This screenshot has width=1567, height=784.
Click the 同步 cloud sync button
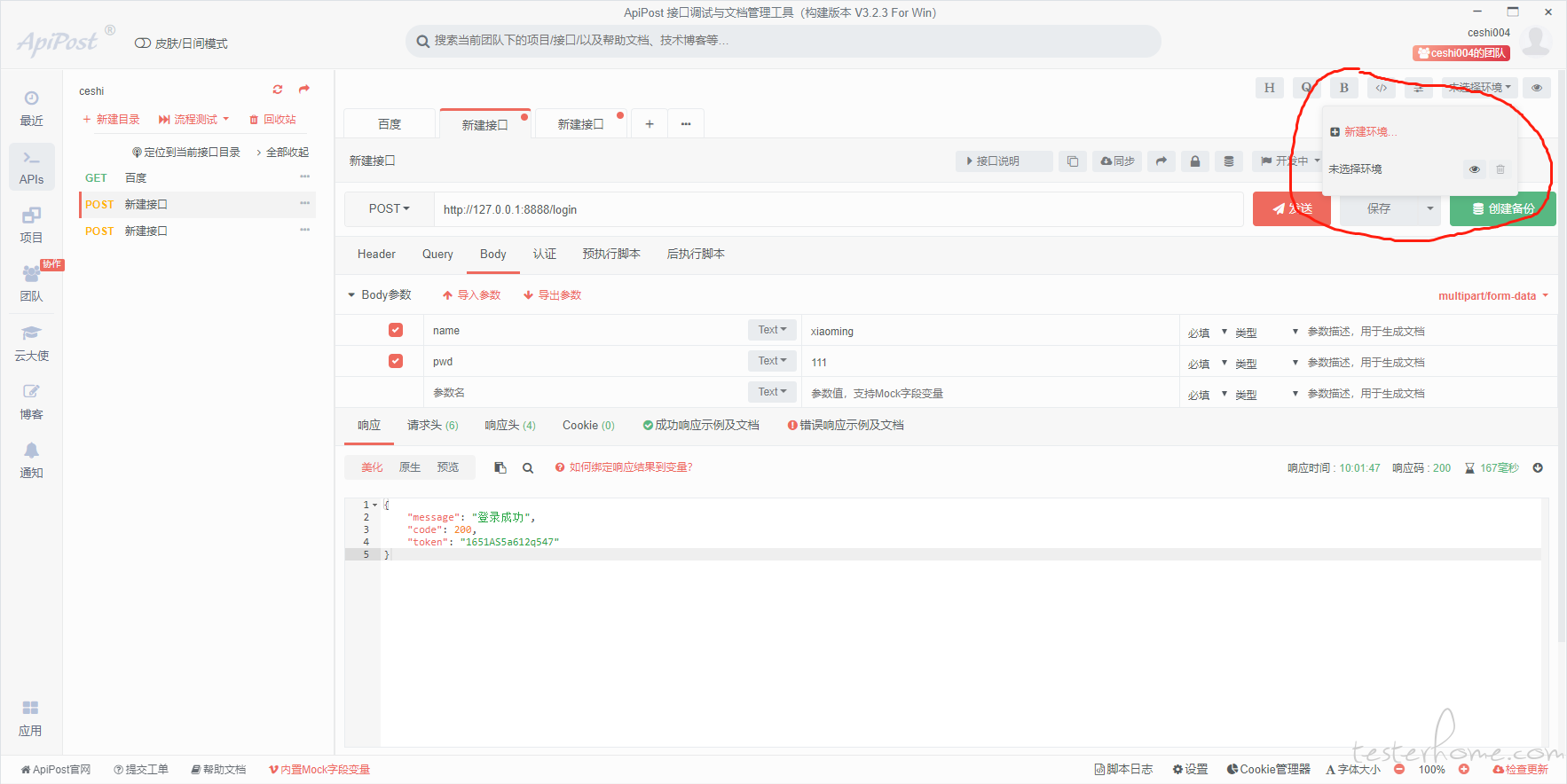tap(1117, 161)
